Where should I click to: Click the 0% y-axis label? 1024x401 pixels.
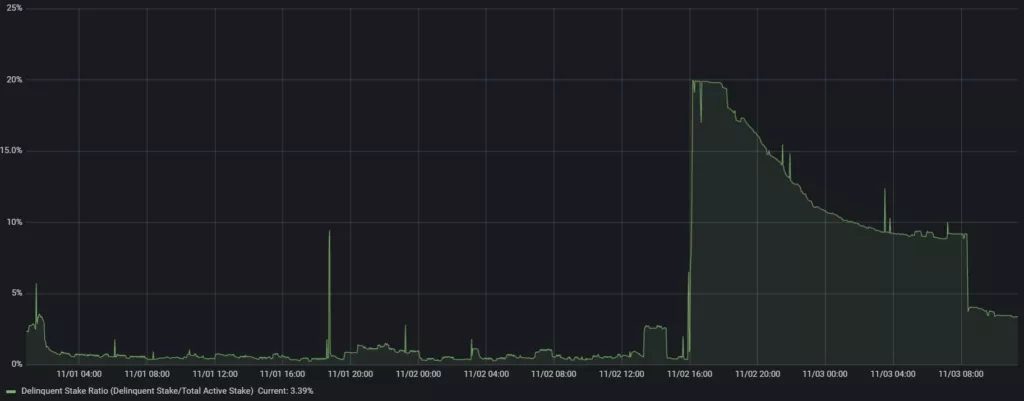tap(17, 364)
